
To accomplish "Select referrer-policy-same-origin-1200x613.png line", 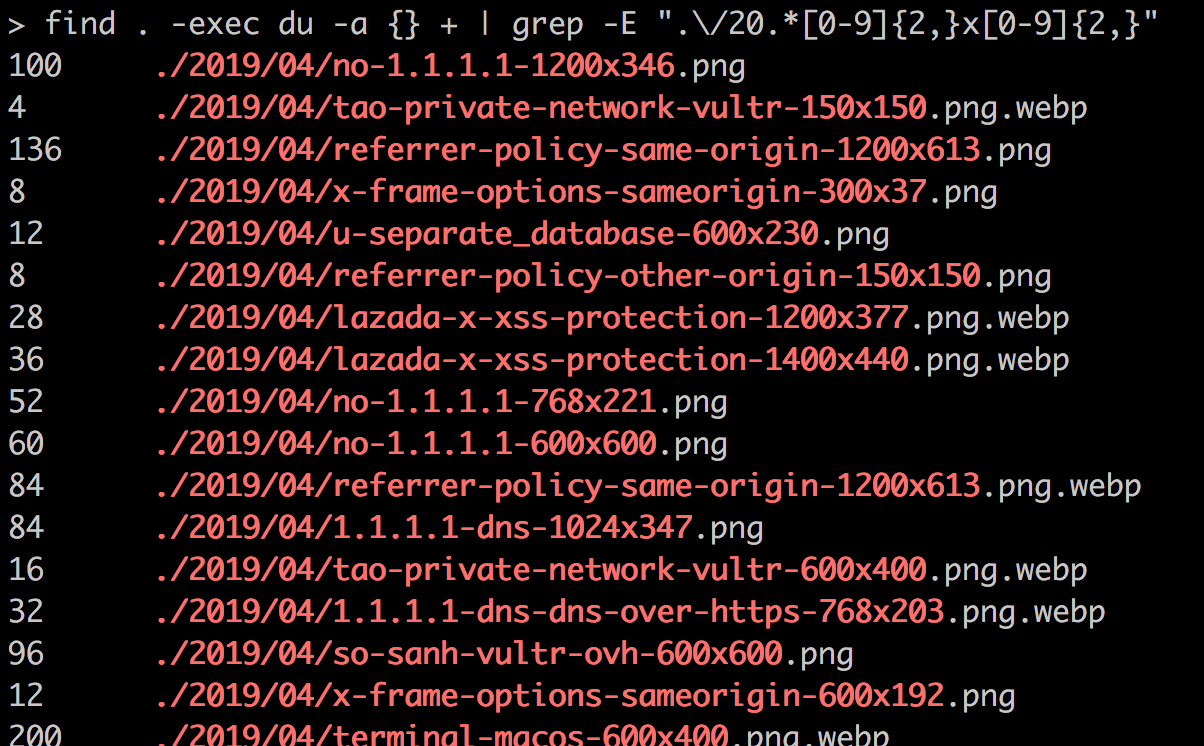I will (x=604, y=150).
